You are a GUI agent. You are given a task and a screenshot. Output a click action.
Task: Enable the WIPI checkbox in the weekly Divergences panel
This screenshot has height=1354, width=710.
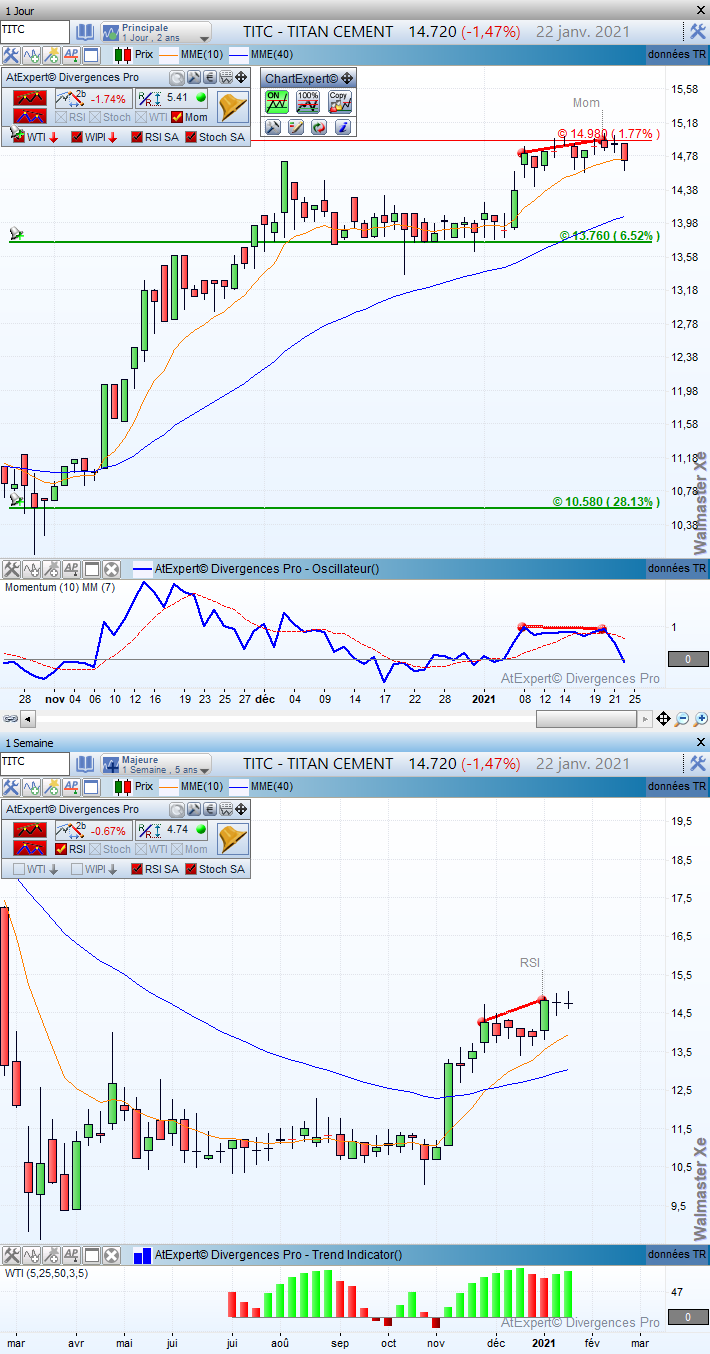[x=77, y=869]
